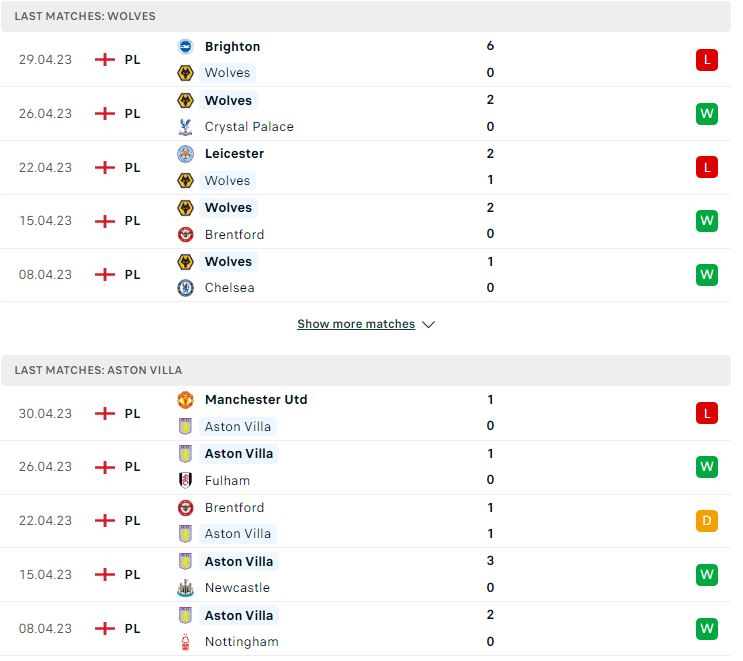
Task: Click the Newcastle club crest icon
Action: tap(185, 588)
